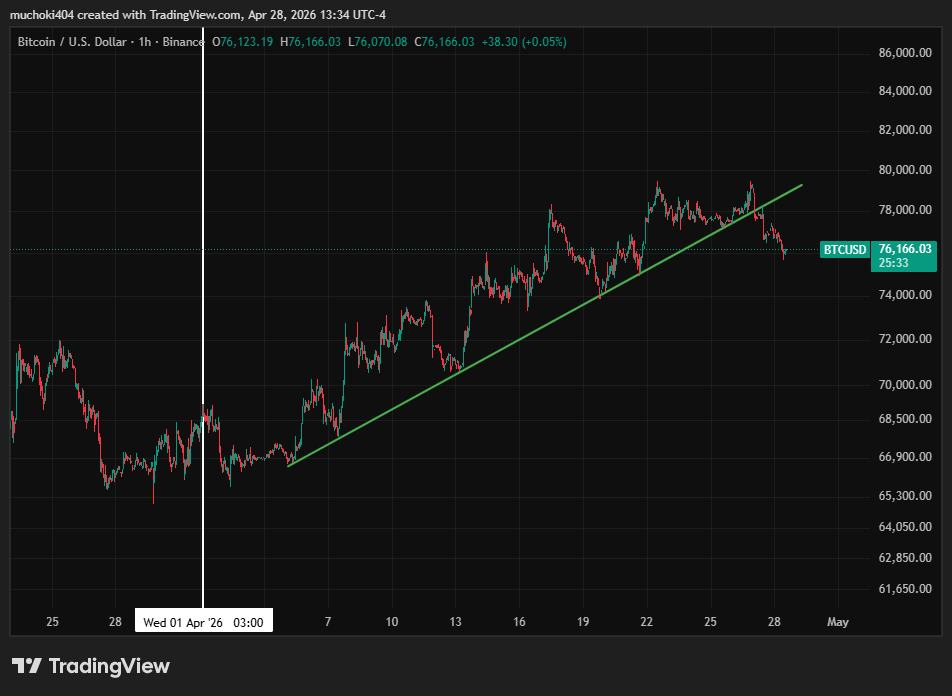The width and height of the screenshot is (952, 696).
Task: Click the TradingView logo icon
Action: (26, 666)
